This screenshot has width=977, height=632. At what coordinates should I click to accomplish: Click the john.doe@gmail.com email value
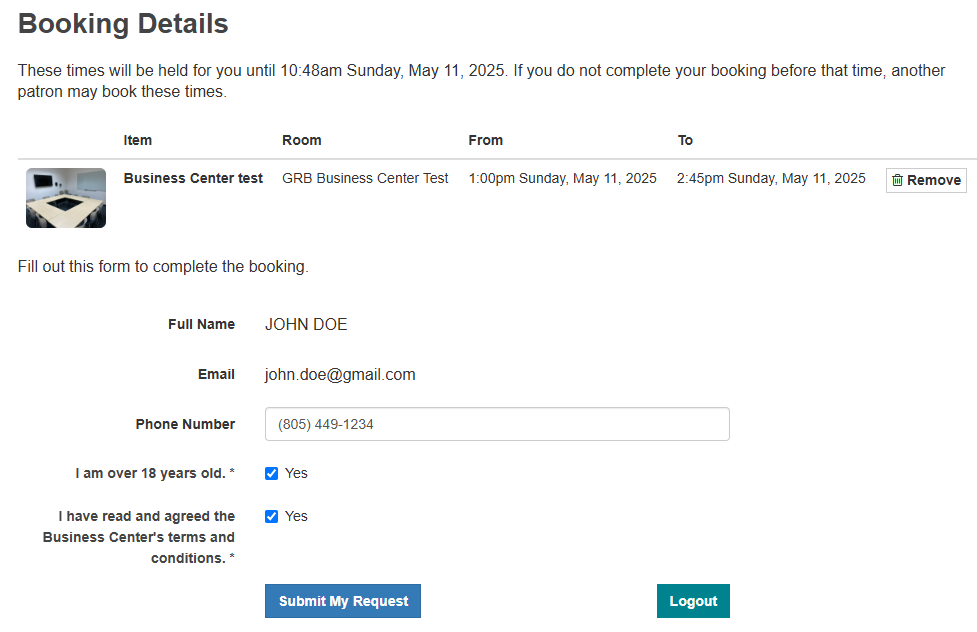pyautogui.click(x=340, y=375)
